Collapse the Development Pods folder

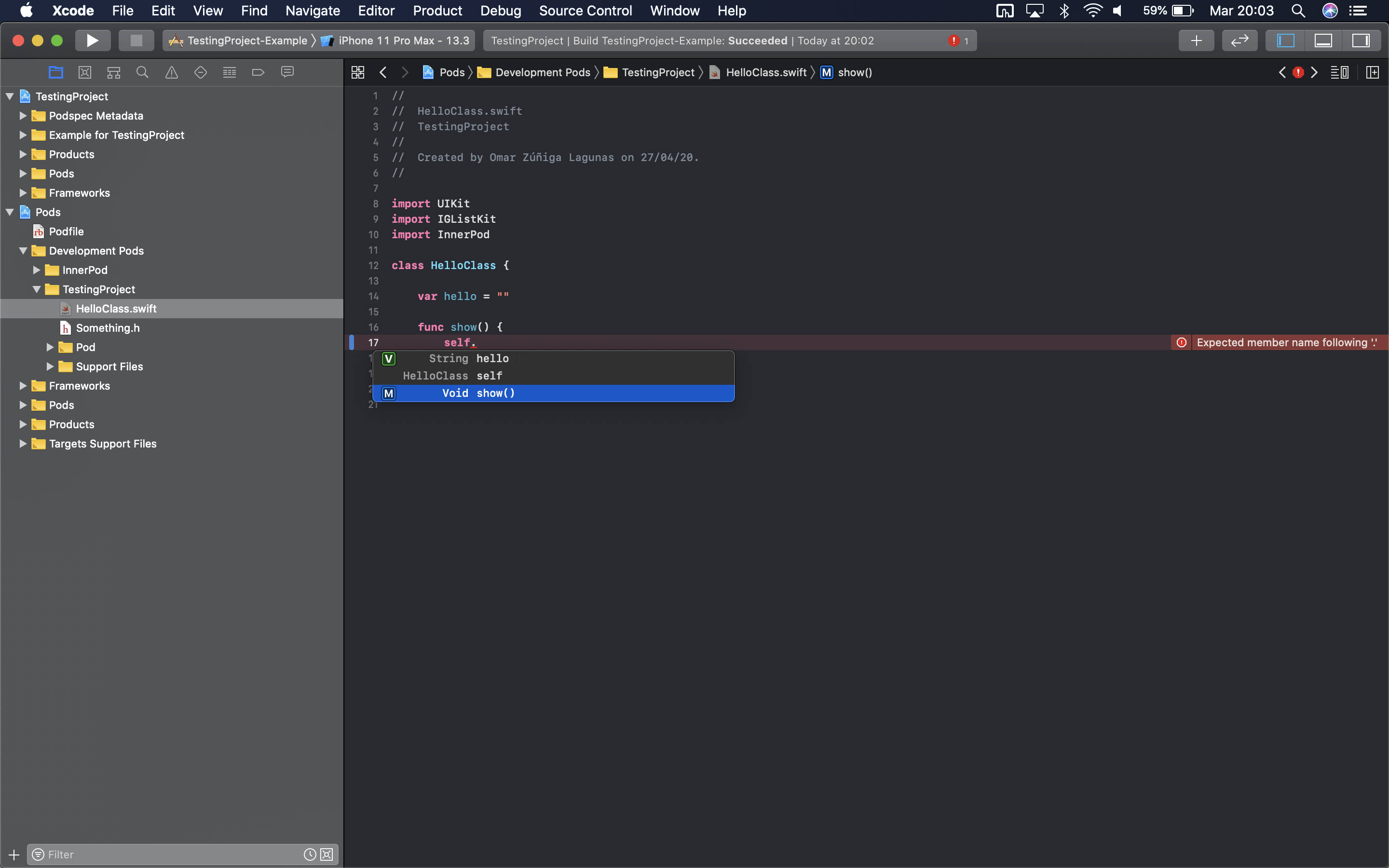click(23, 251)
